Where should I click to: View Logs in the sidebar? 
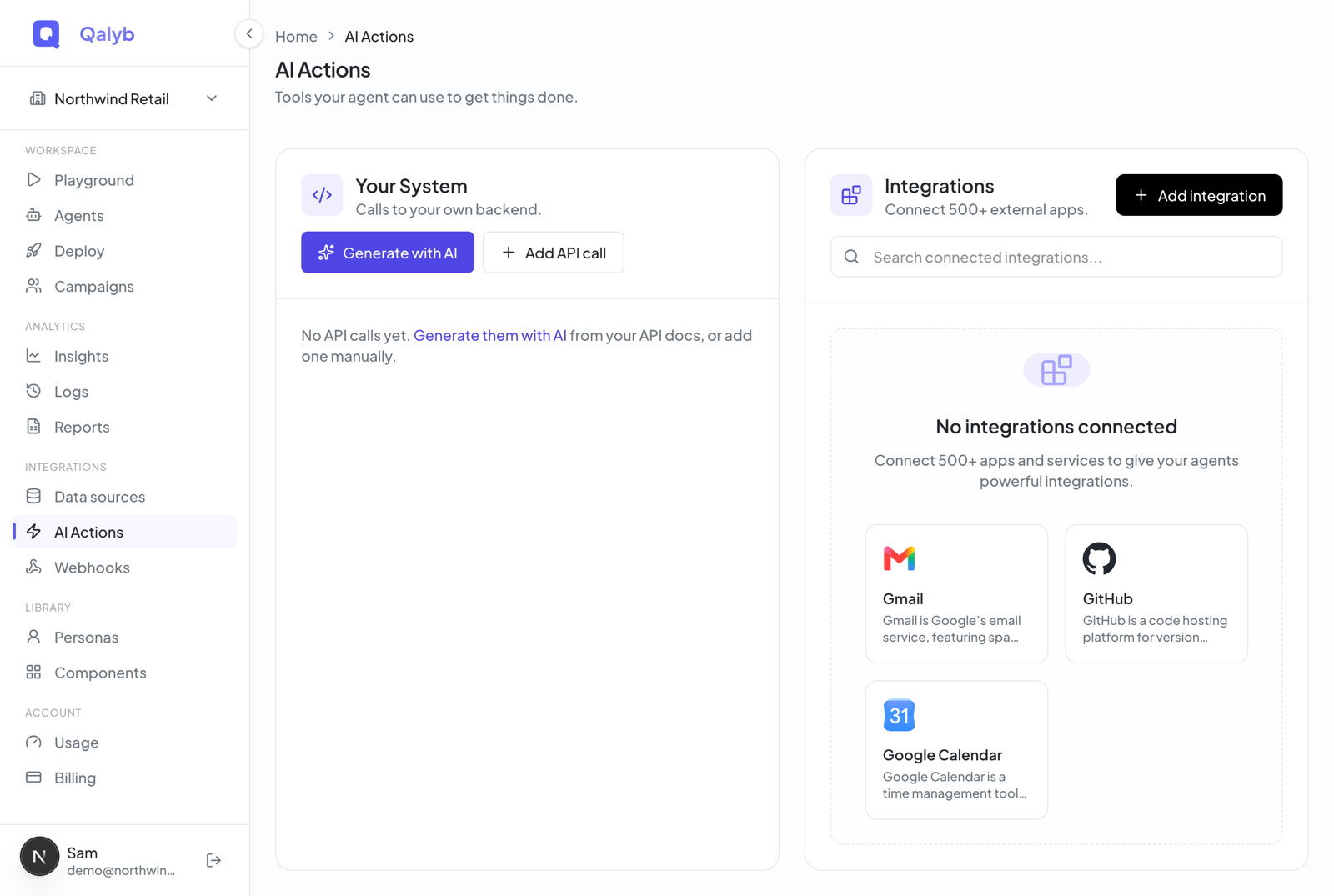125,391
